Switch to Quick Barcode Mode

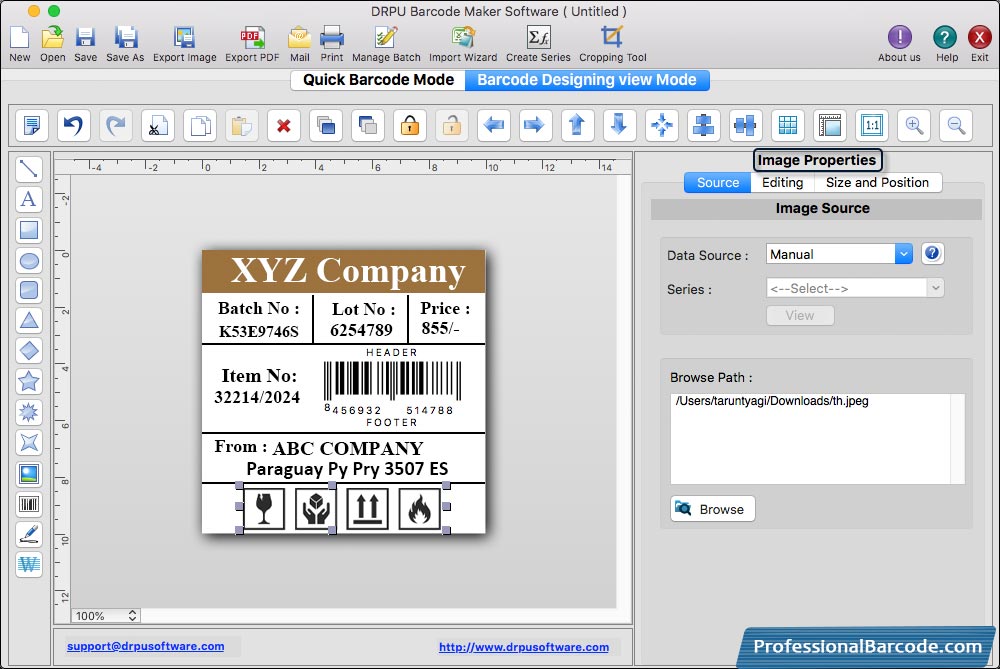pyautogui.click(x=378, y=80)
